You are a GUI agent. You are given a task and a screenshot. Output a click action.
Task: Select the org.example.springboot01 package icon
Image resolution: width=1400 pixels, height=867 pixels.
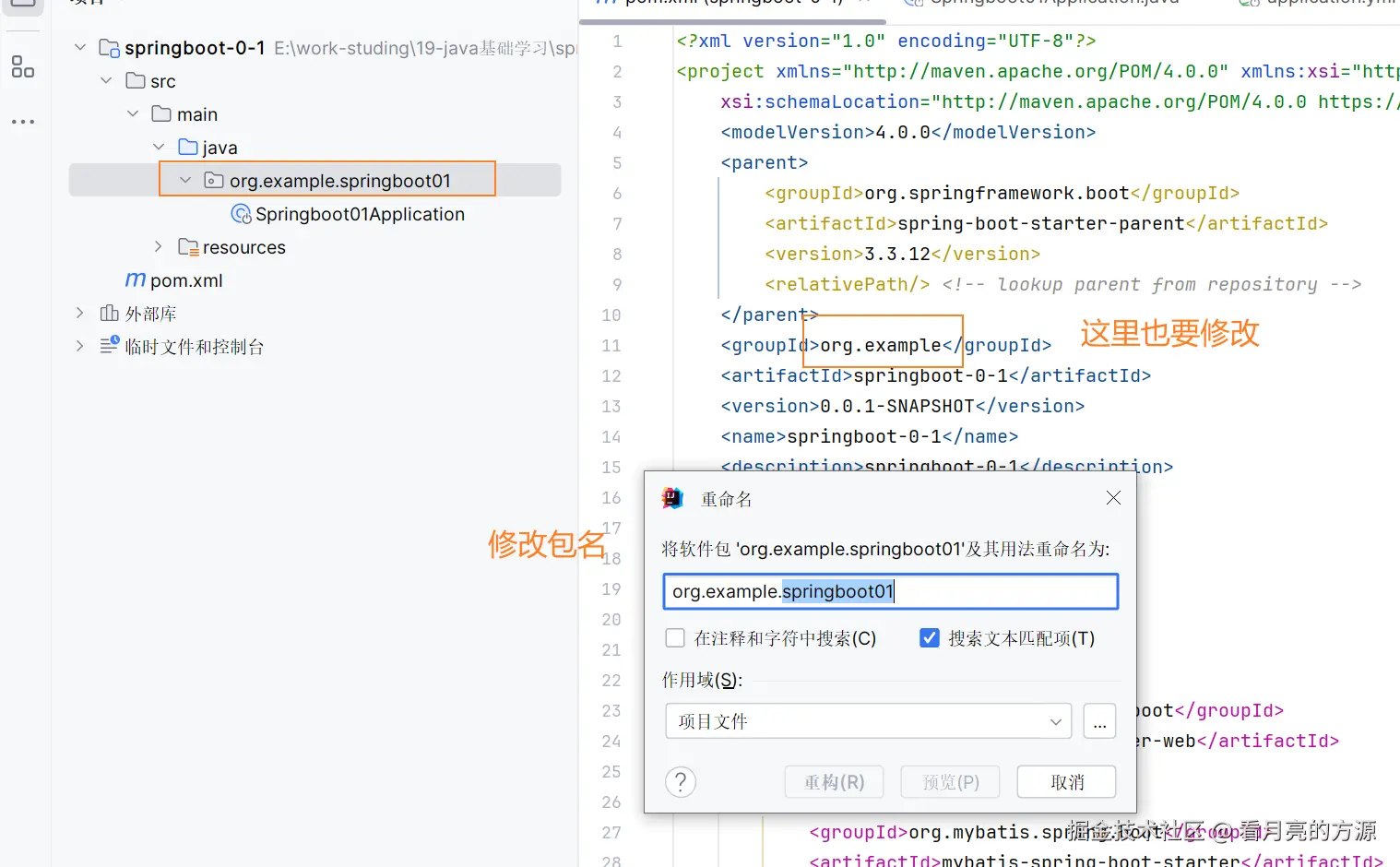click(x=213, y=181)
